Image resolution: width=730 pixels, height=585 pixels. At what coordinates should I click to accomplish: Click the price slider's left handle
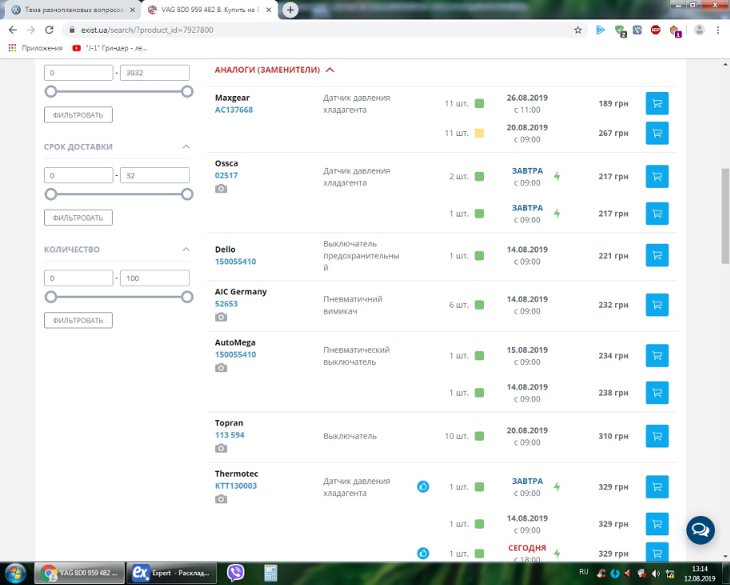click(x=51, y=91)
